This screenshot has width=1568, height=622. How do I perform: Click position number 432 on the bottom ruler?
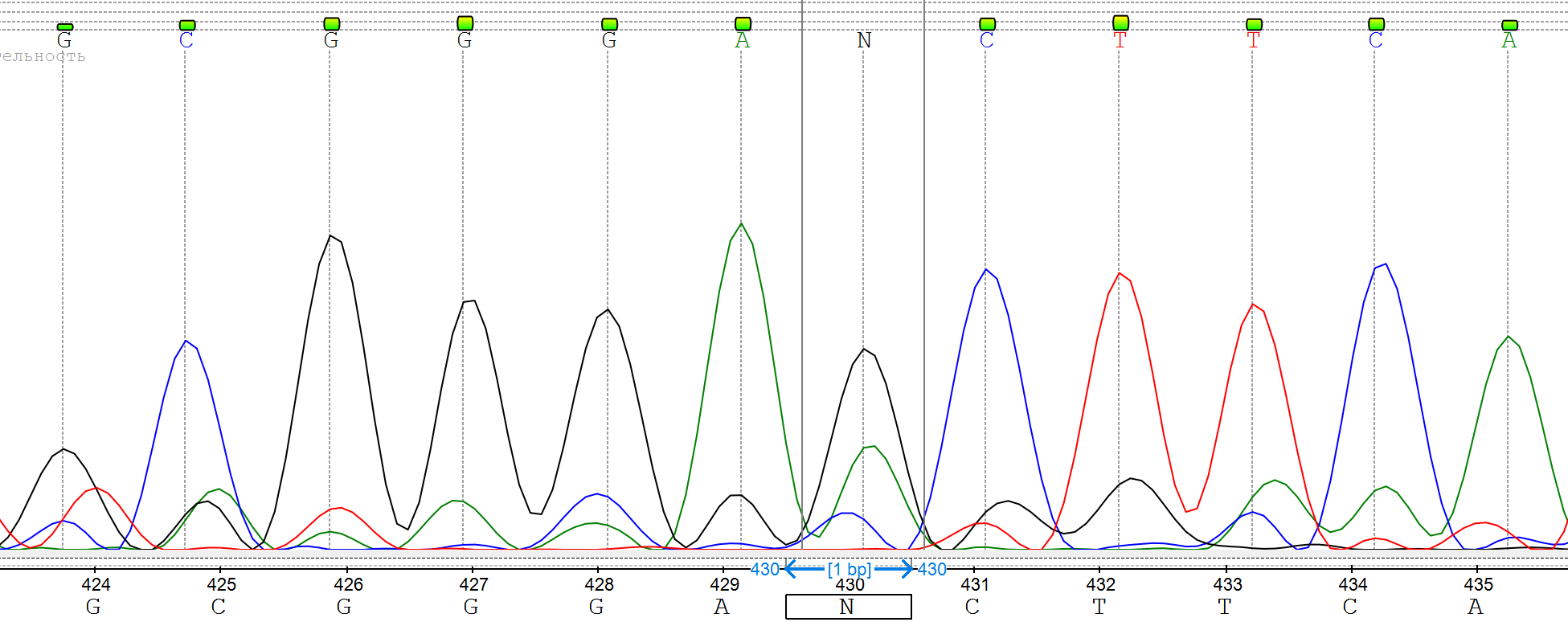coord(1100,584)
